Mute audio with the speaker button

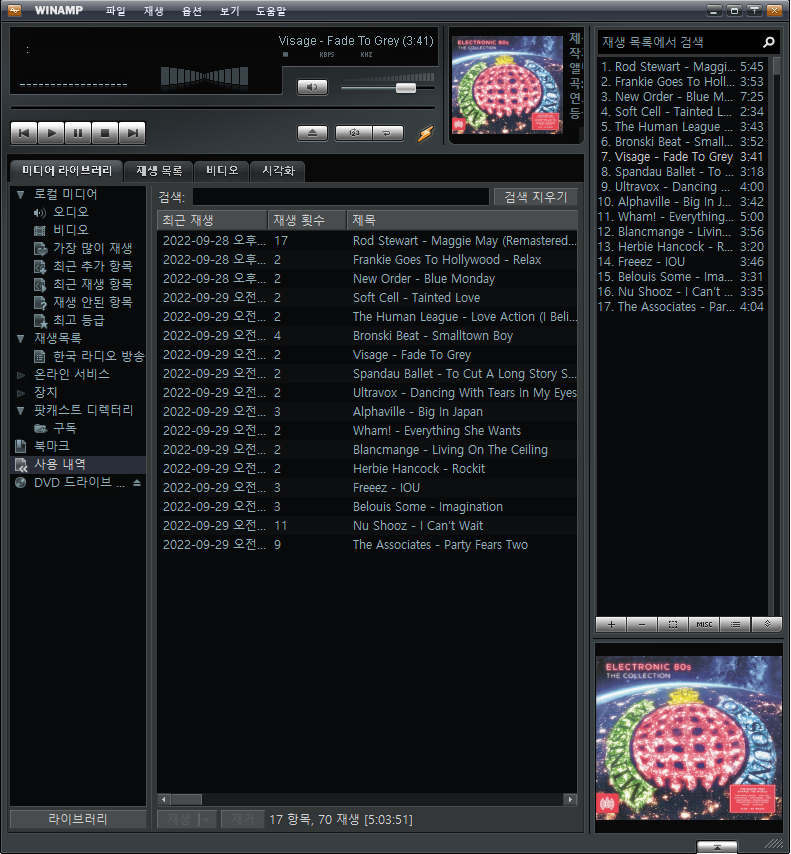coord(312,87)
